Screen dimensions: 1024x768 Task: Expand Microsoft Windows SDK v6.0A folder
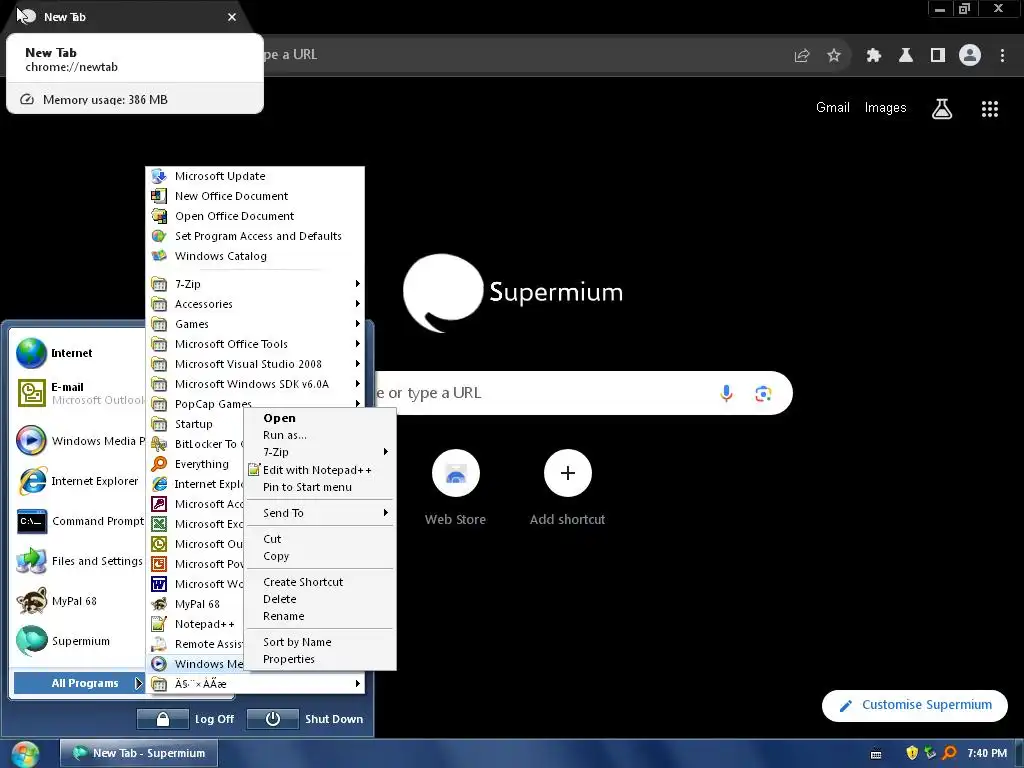[x=255, y=384]
